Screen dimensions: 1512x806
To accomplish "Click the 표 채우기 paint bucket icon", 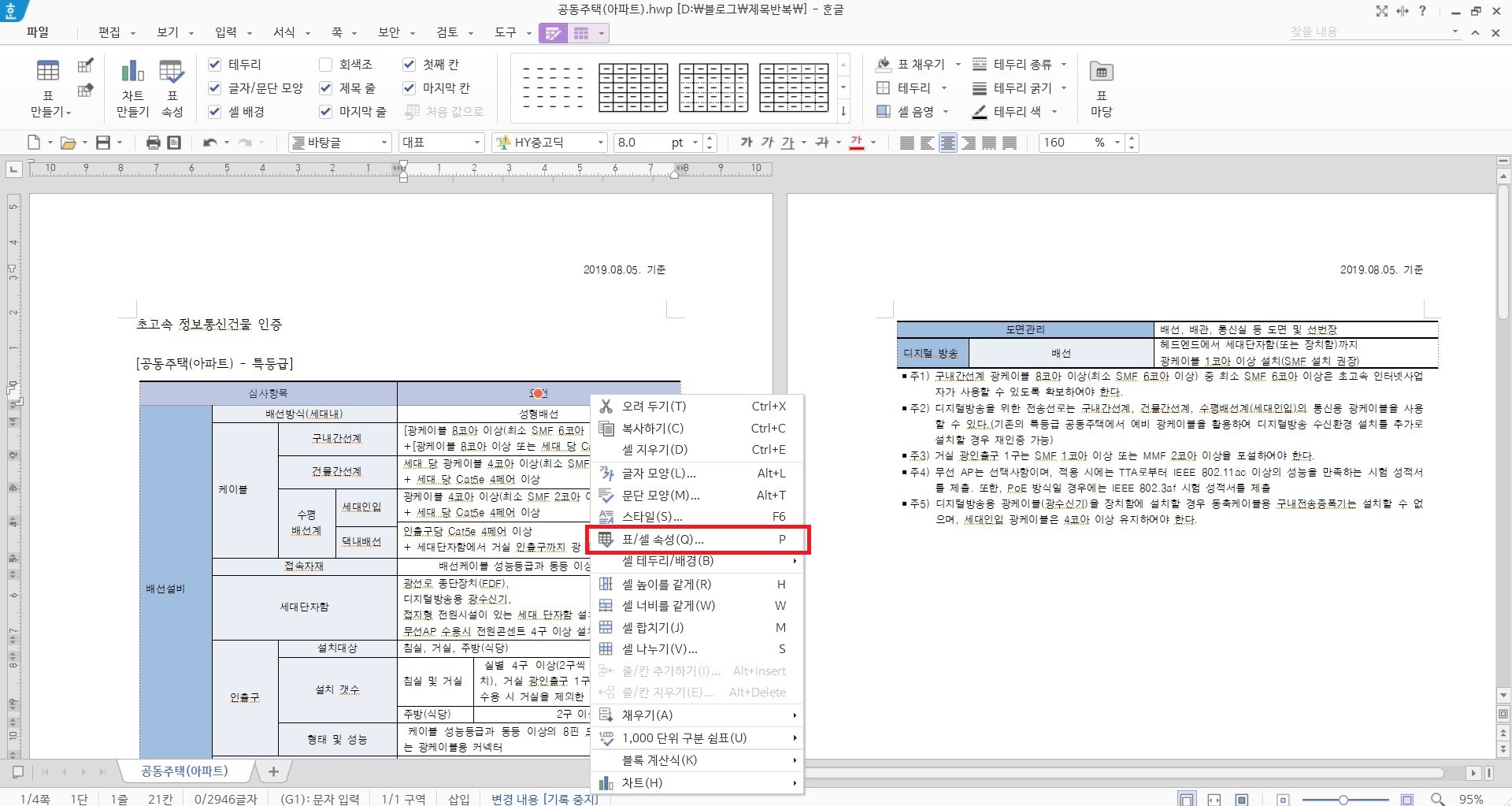I will tap(884, 64).
